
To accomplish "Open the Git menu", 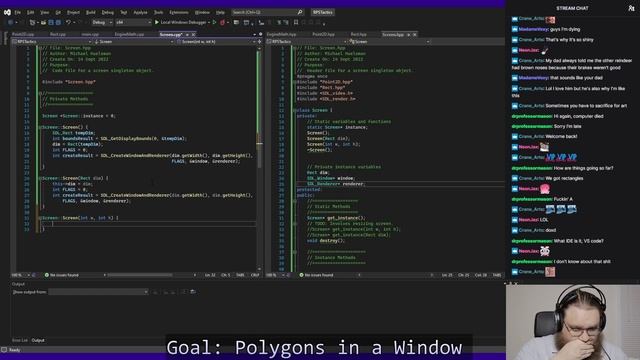I will point(58,12).
